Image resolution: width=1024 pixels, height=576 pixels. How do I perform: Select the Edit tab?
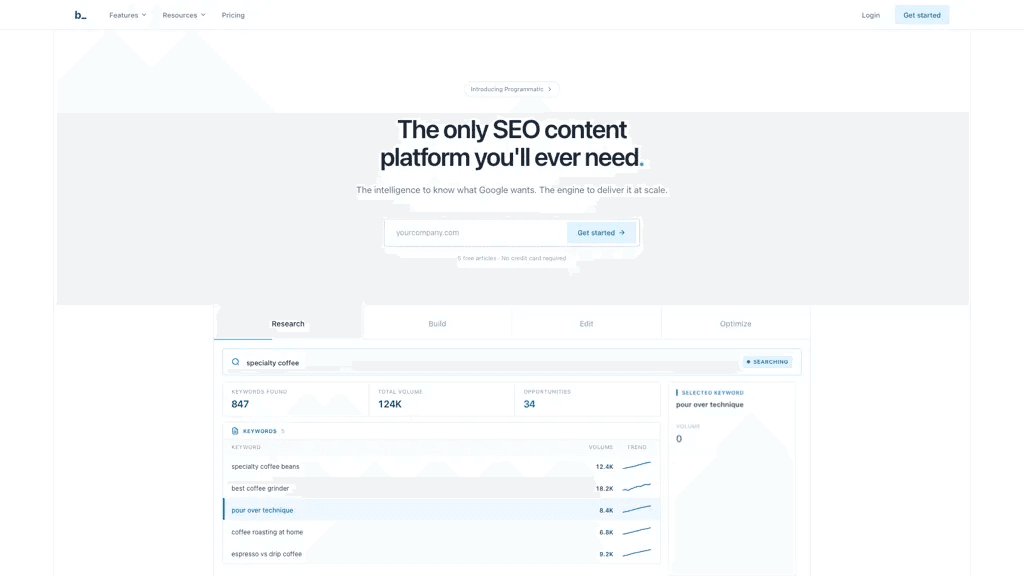[586, 324]
